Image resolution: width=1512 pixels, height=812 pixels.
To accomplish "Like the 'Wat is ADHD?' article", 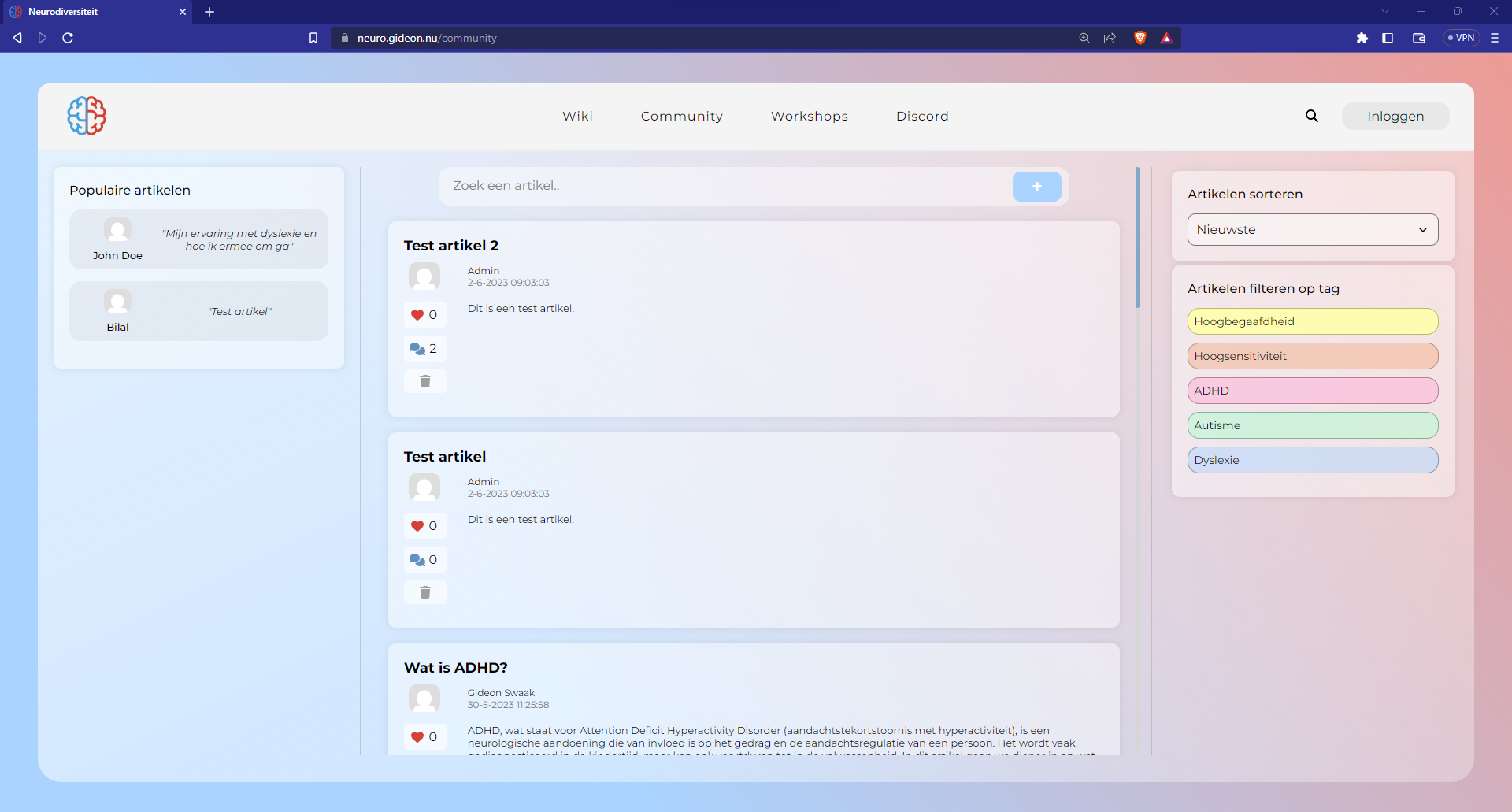I will tap(418, 737).
